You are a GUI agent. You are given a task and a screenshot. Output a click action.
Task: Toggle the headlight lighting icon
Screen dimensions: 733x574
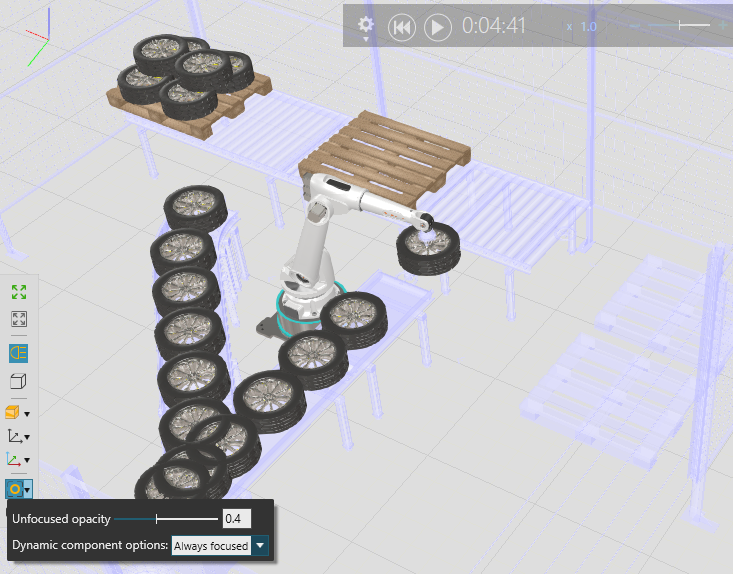coord(19,353)
